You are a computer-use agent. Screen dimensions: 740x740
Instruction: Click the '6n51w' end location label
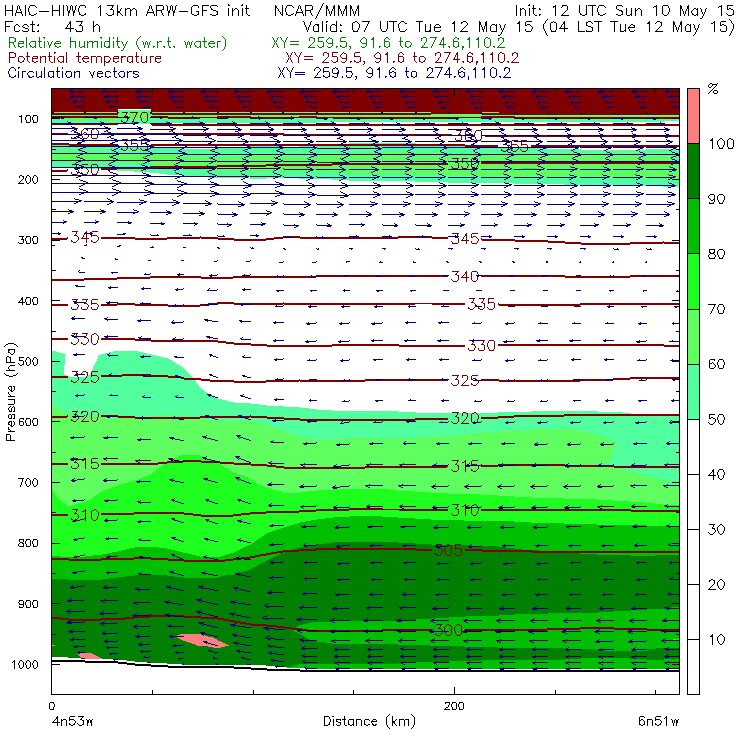[658, 721]
